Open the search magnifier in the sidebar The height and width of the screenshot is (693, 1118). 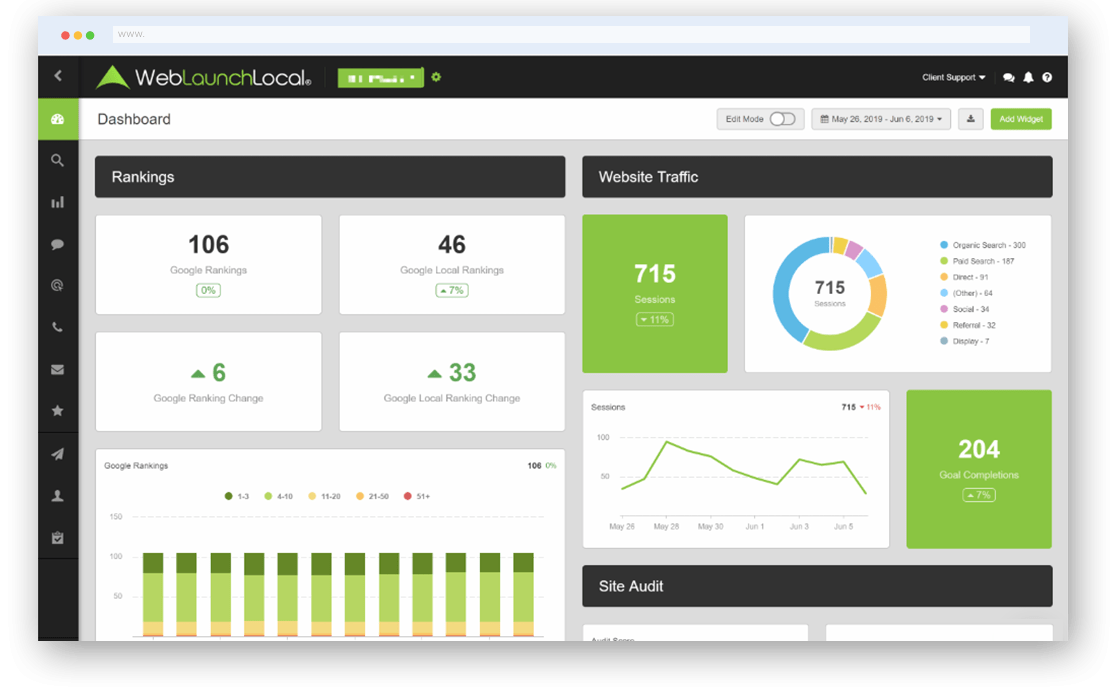pos(58,160)
